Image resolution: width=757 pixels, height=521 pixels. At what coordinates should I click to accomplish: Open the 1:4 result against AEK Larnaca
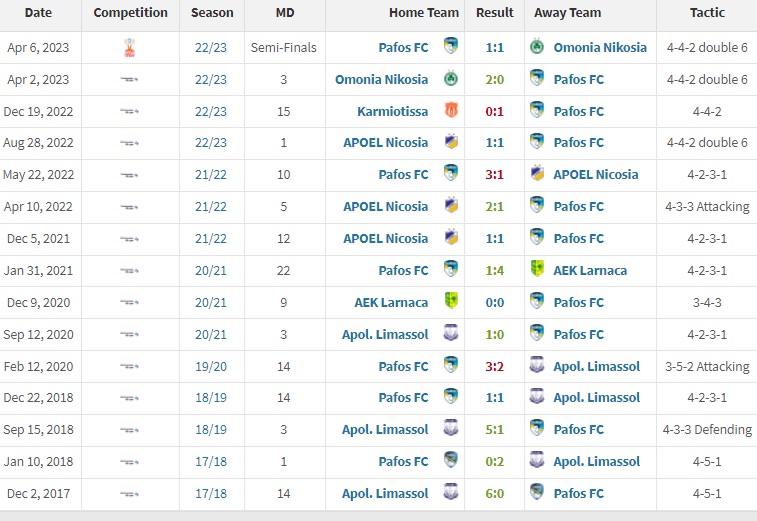(x=494, y=270)
